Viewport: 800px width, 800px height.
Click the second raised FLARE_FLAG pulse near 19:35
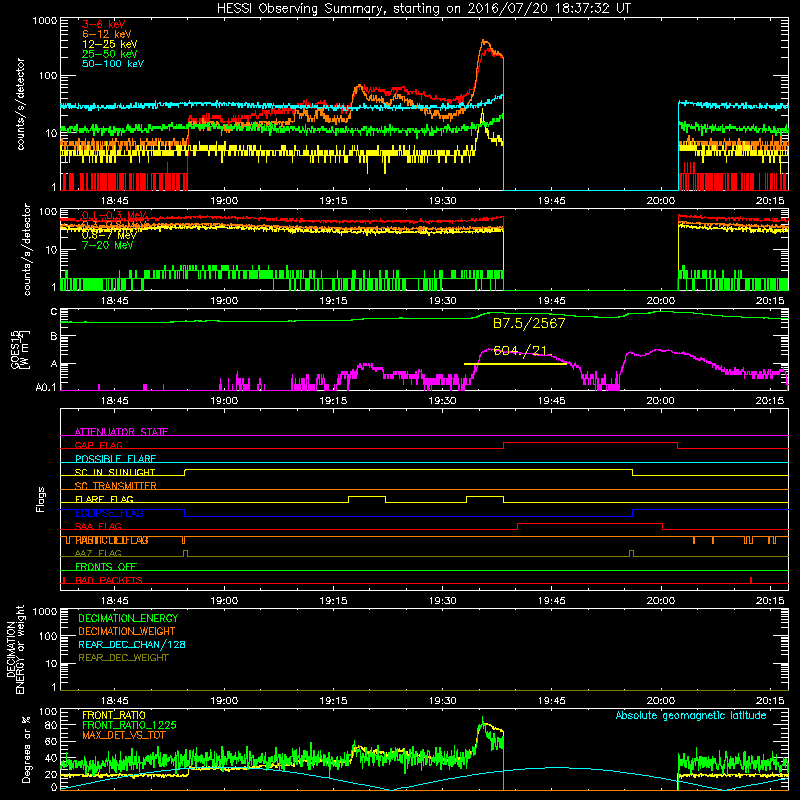[x=485, y=496]
